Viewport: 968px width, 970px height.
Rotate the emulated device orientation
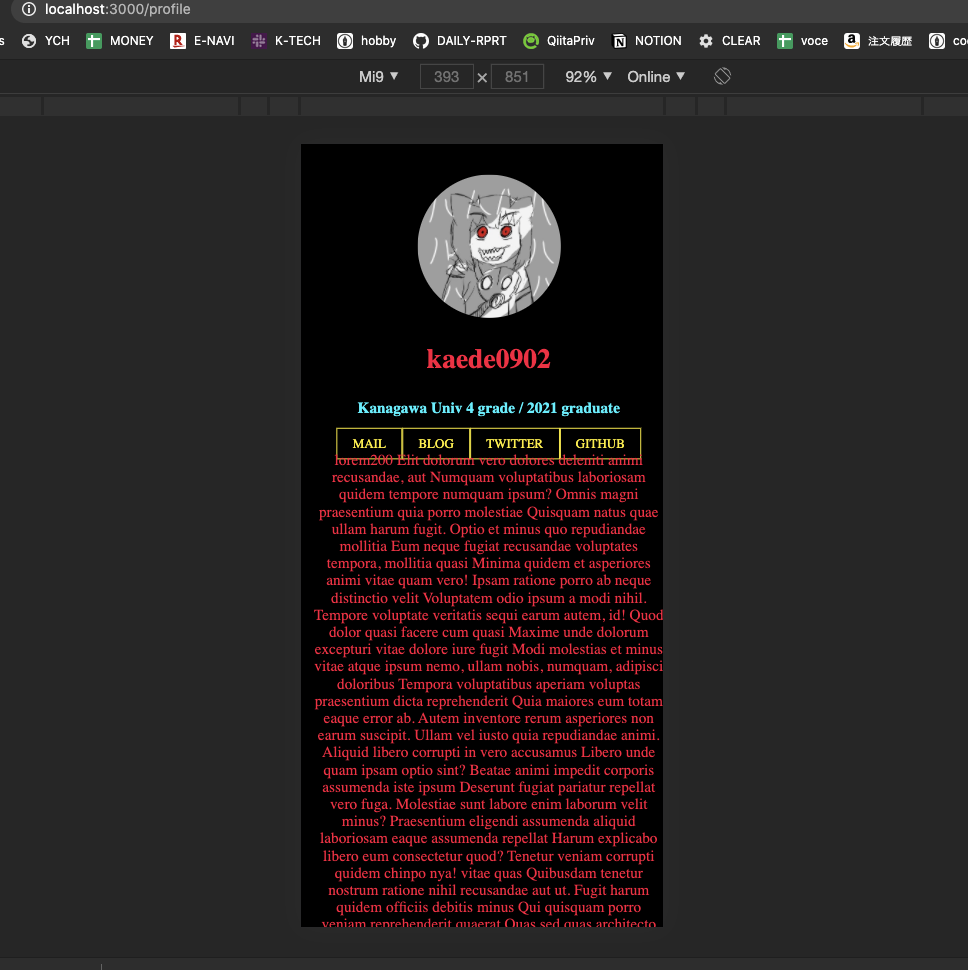[722, 75]
